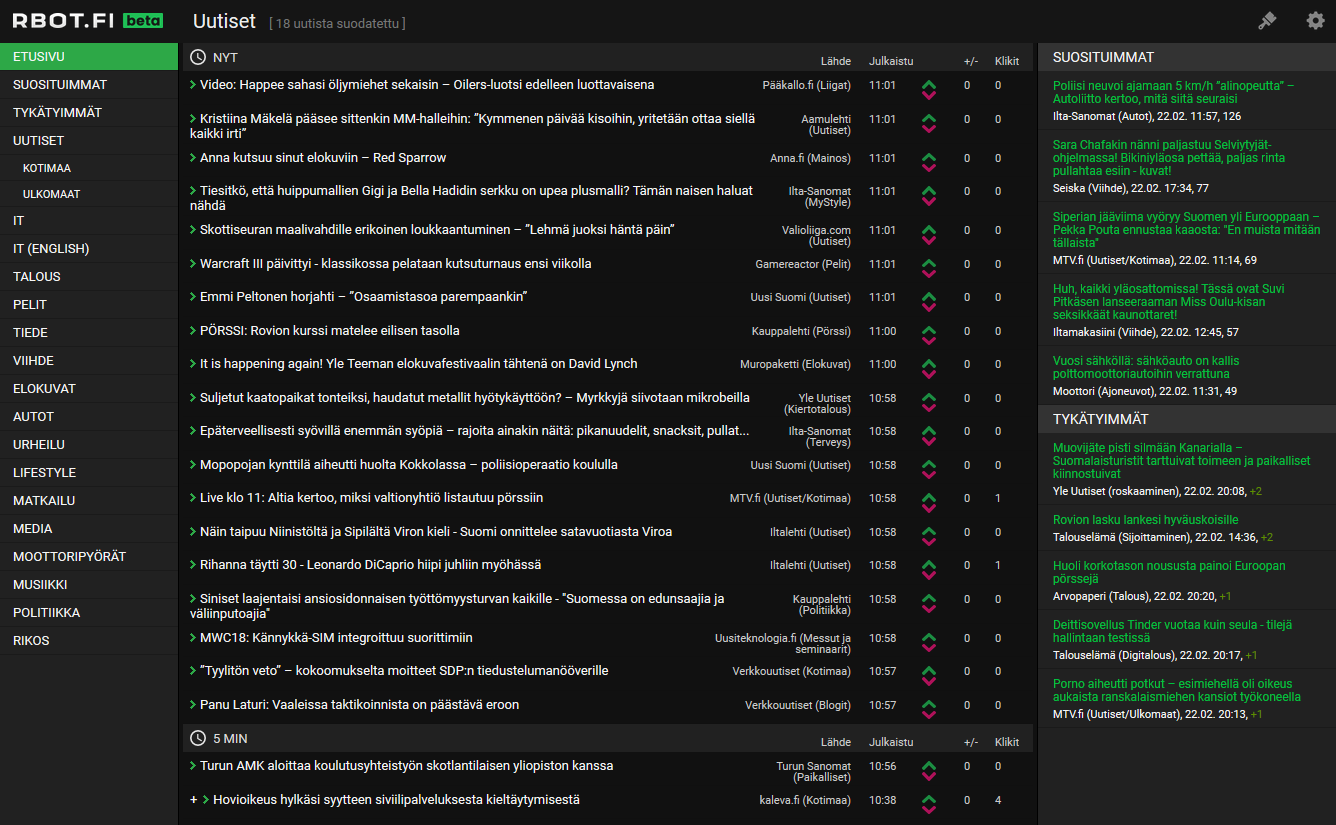Click the +/- column header above the vote arrows
The height and width of the screenshot is (825, 1336).
(969, 59)
